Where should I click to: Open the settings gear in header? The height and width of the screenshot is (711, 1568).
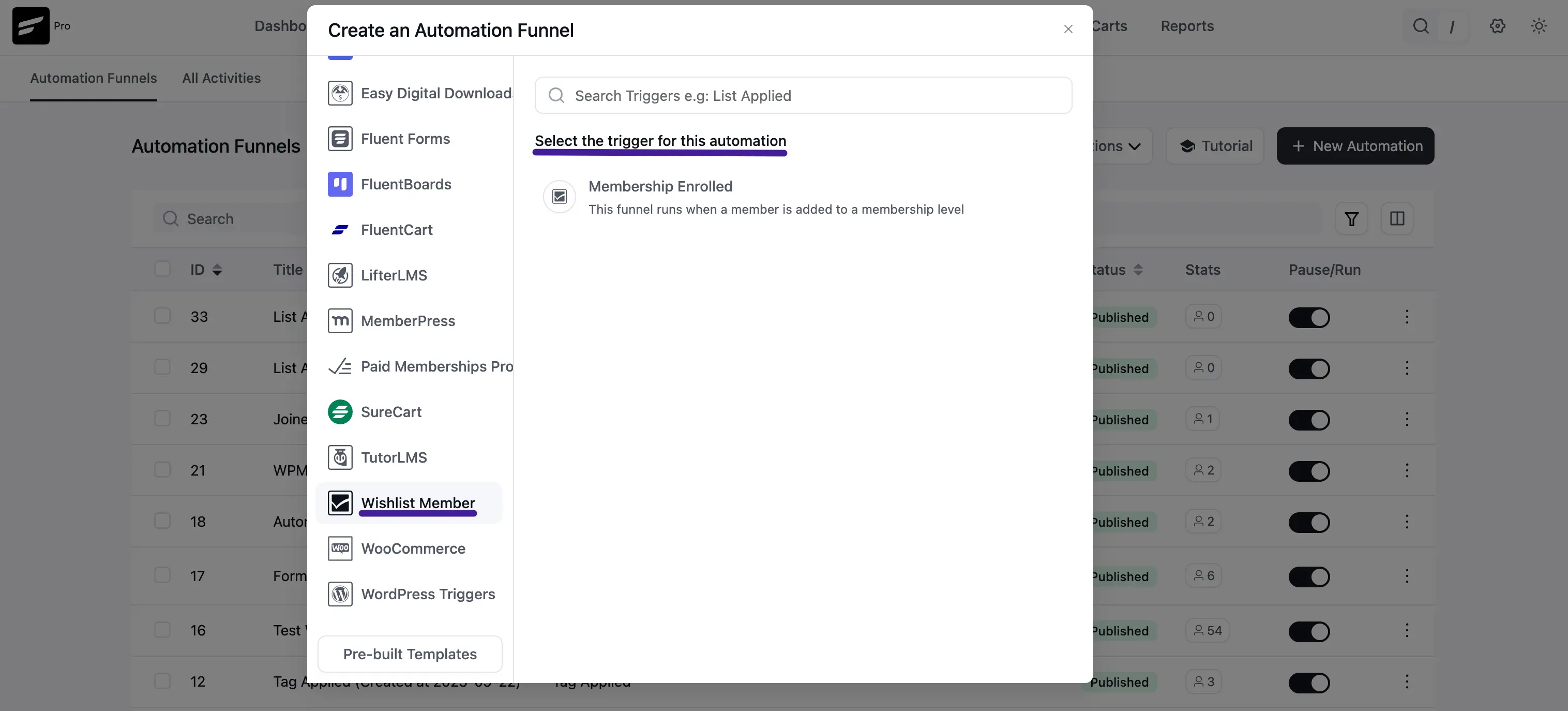pos(1497,26)
